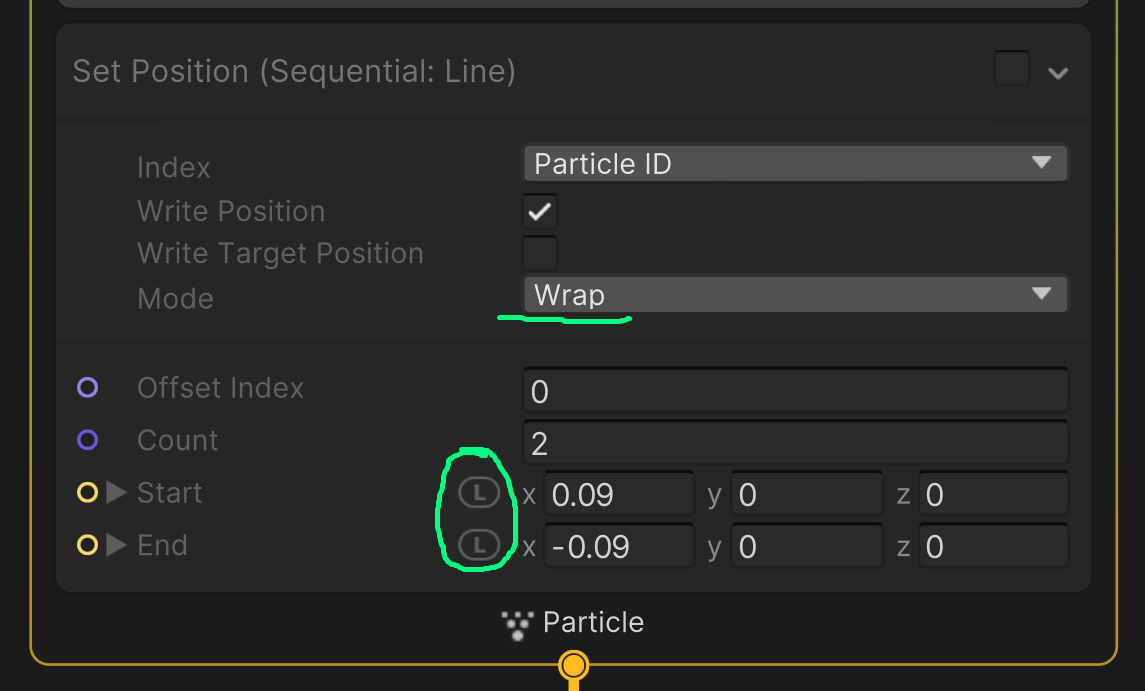
Task: Click the Offset Index input port circle
Action: 88,387
